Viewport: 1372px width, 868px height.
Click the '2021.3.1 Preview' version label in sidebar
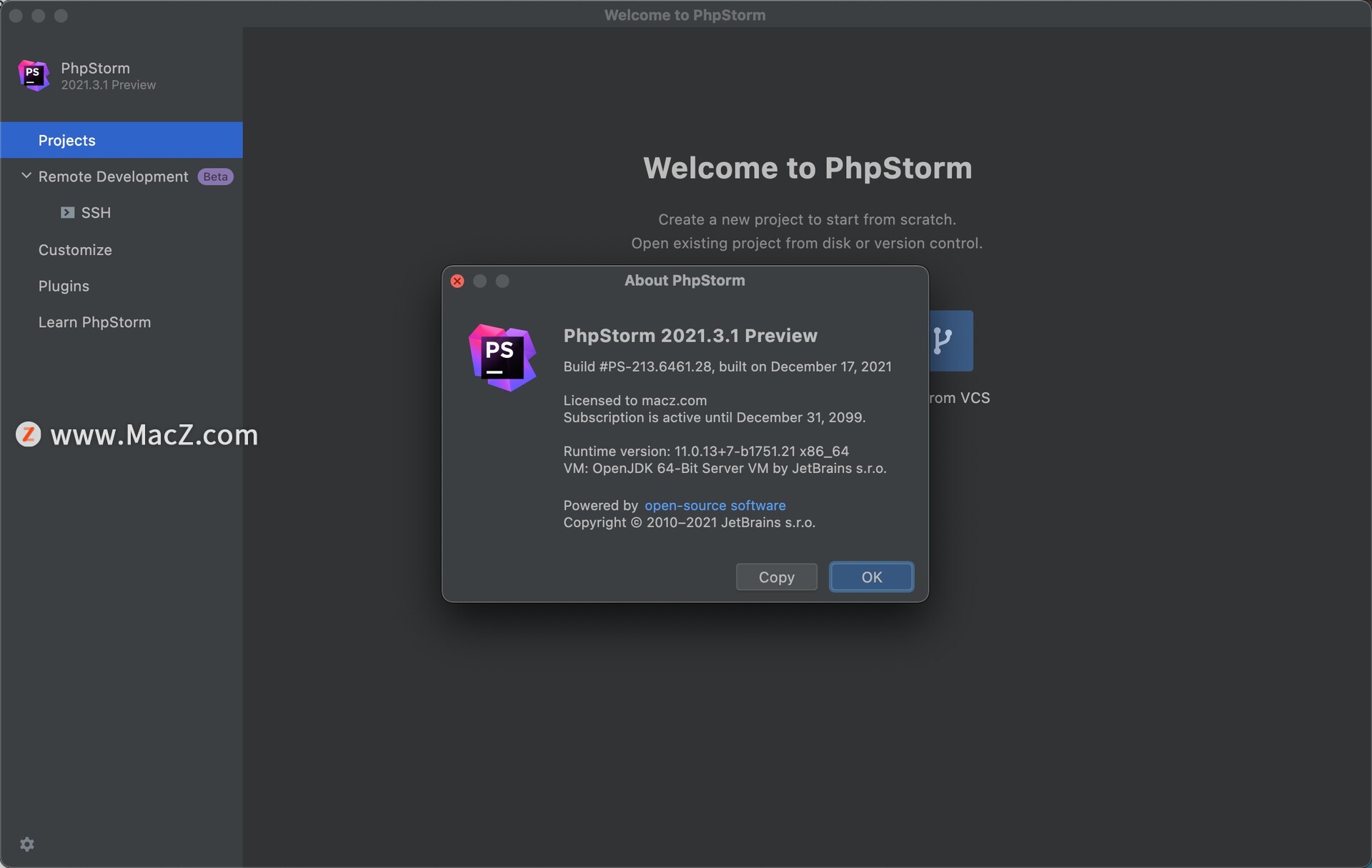tap(108, 85)
